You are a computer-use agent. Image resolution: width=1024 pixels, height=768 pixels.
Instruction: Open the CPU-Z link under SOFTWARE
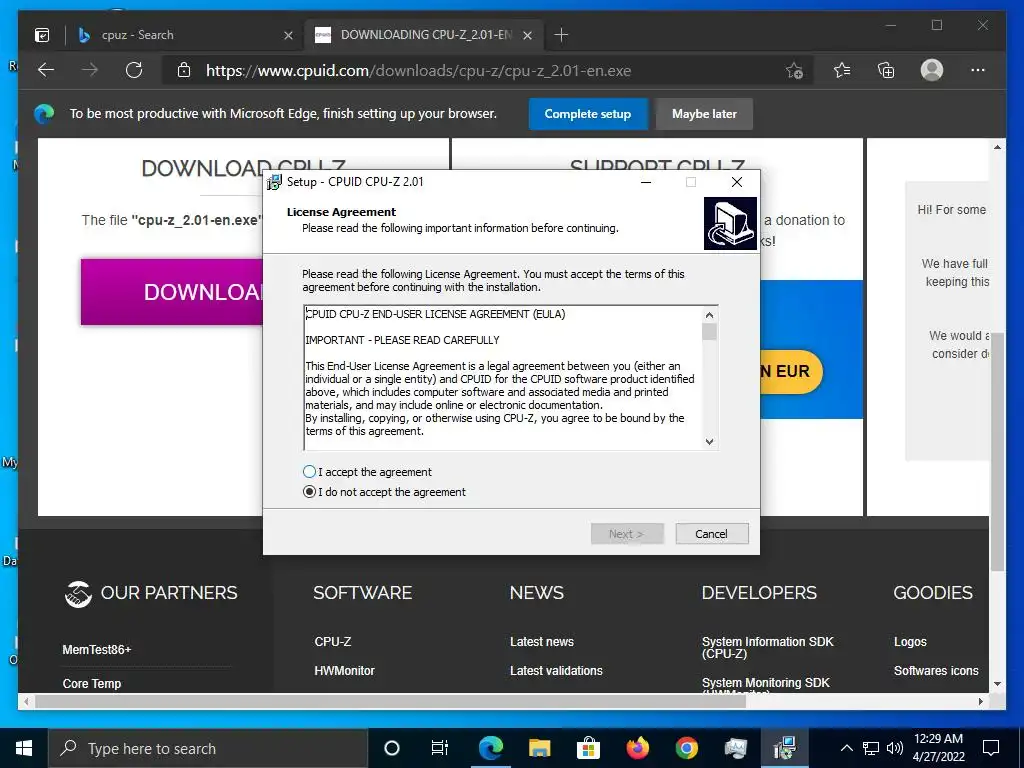332,641
